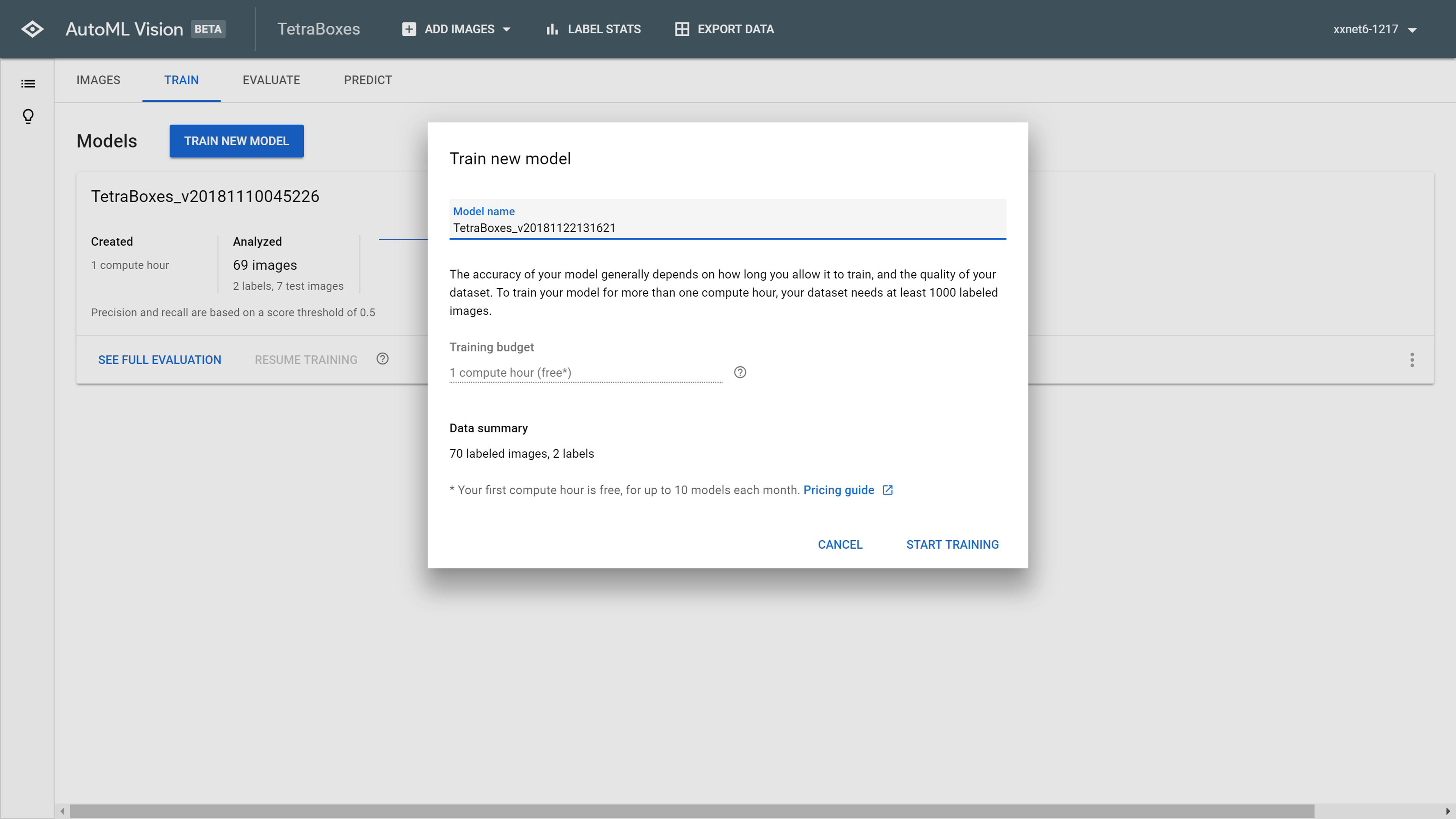
Task: Open the Training budget selector
Action: coord(585,372)
